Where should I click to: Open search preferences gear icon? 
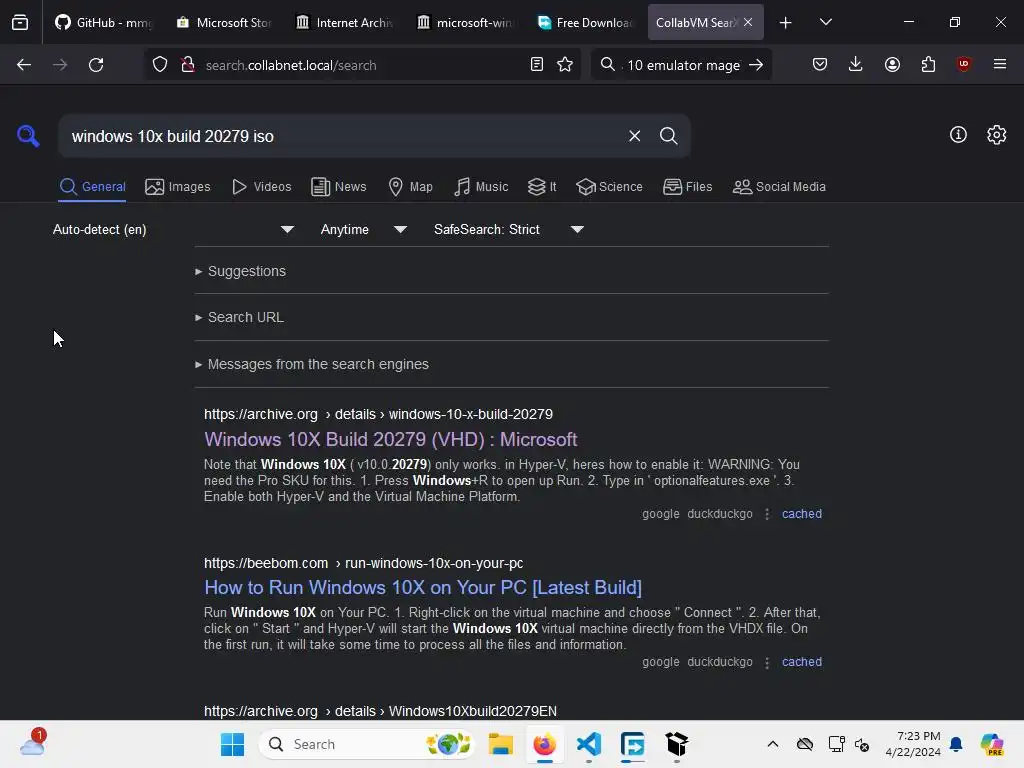click(996, 135)
